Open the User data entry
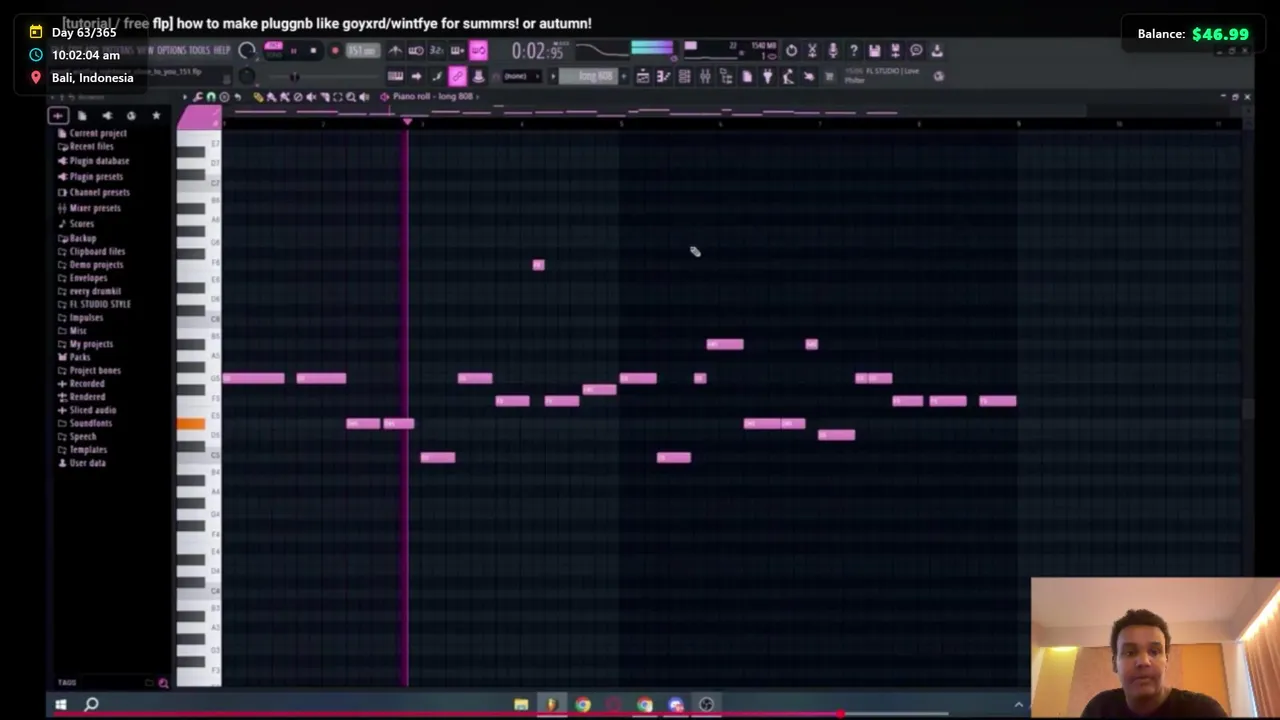 point(82,463)
